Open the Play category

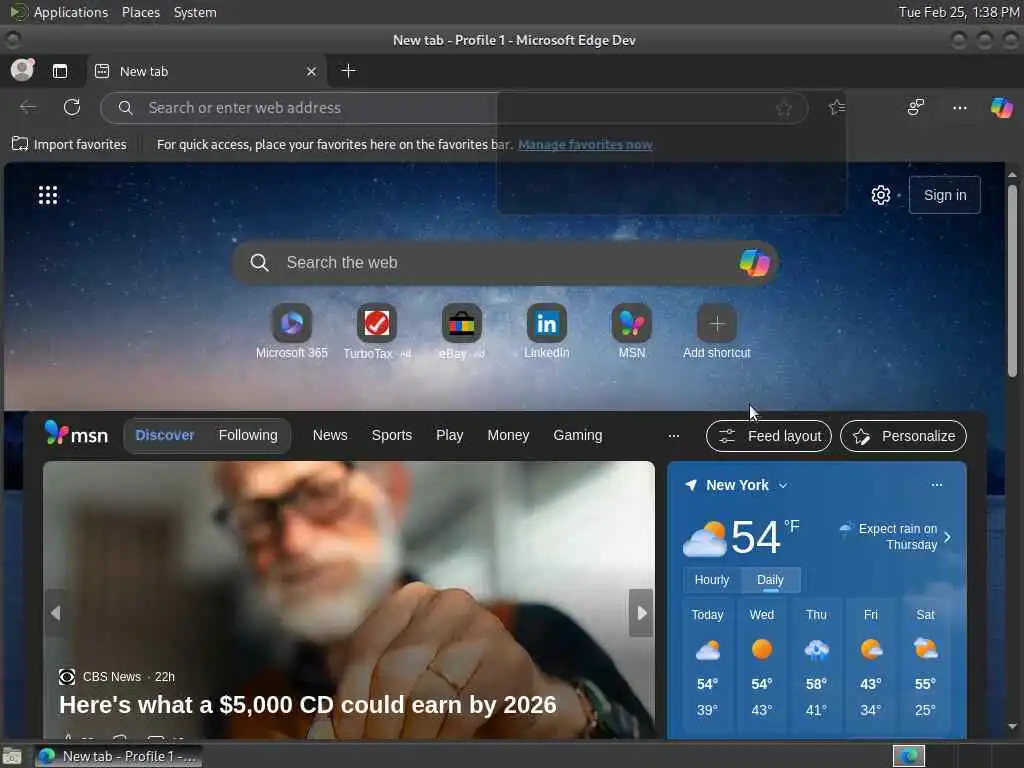pos(449,435)
